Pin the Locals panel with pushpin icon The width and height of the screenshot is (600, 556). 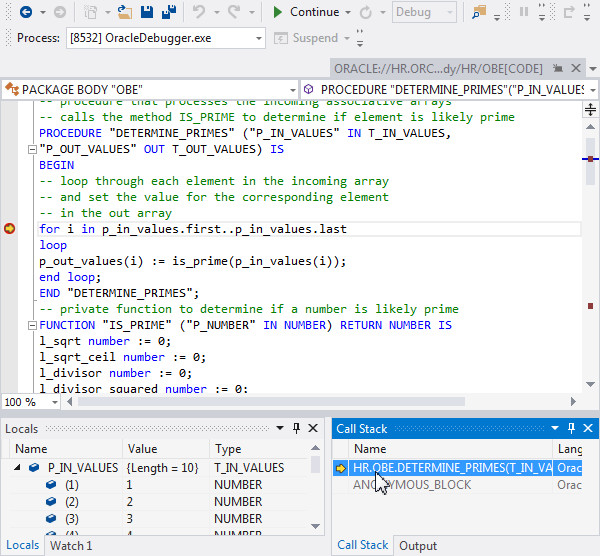coord(296,429)
